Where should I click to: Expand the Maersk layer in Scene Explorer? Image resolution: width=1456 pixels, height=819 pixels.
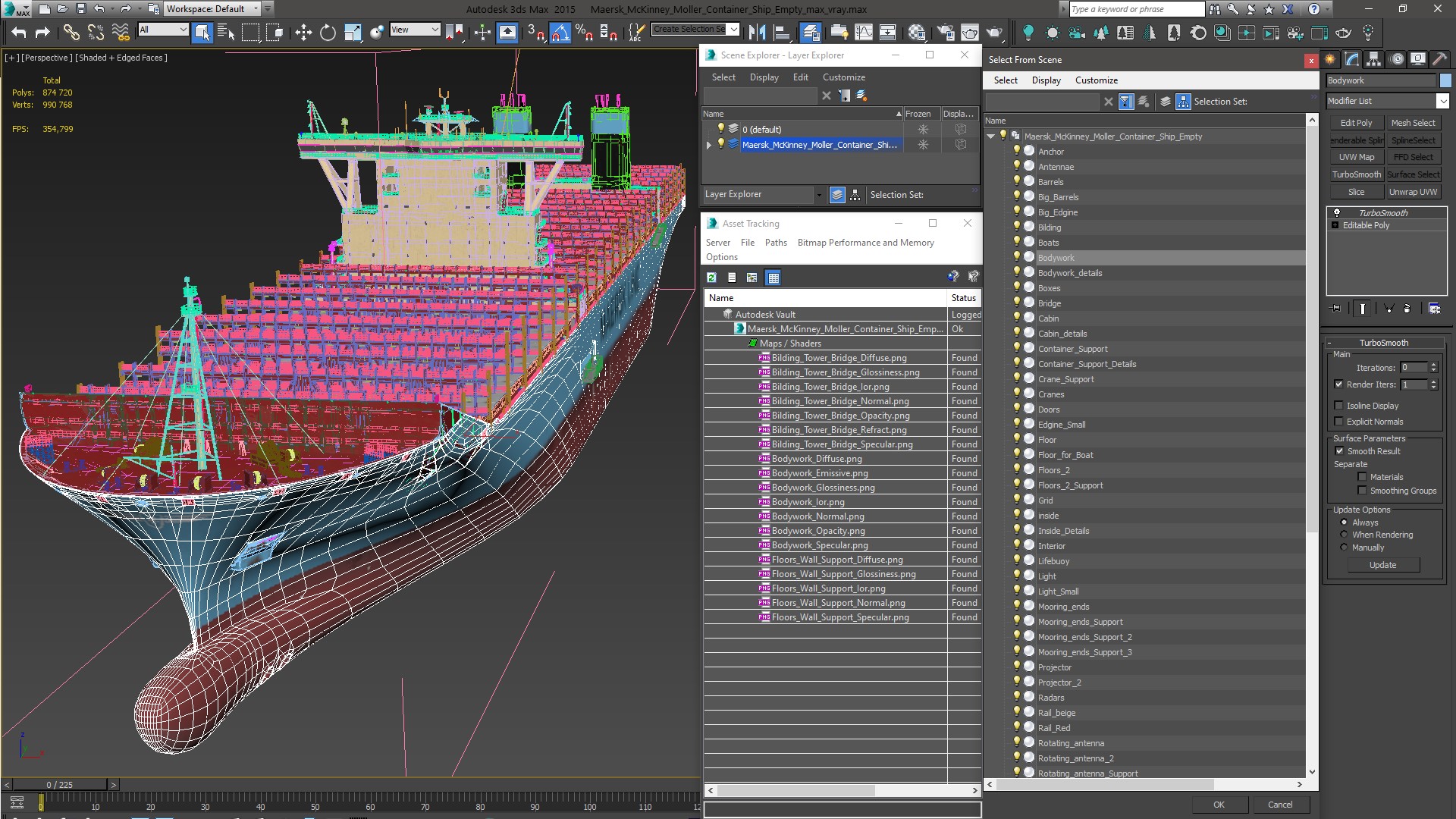[709, 145]
